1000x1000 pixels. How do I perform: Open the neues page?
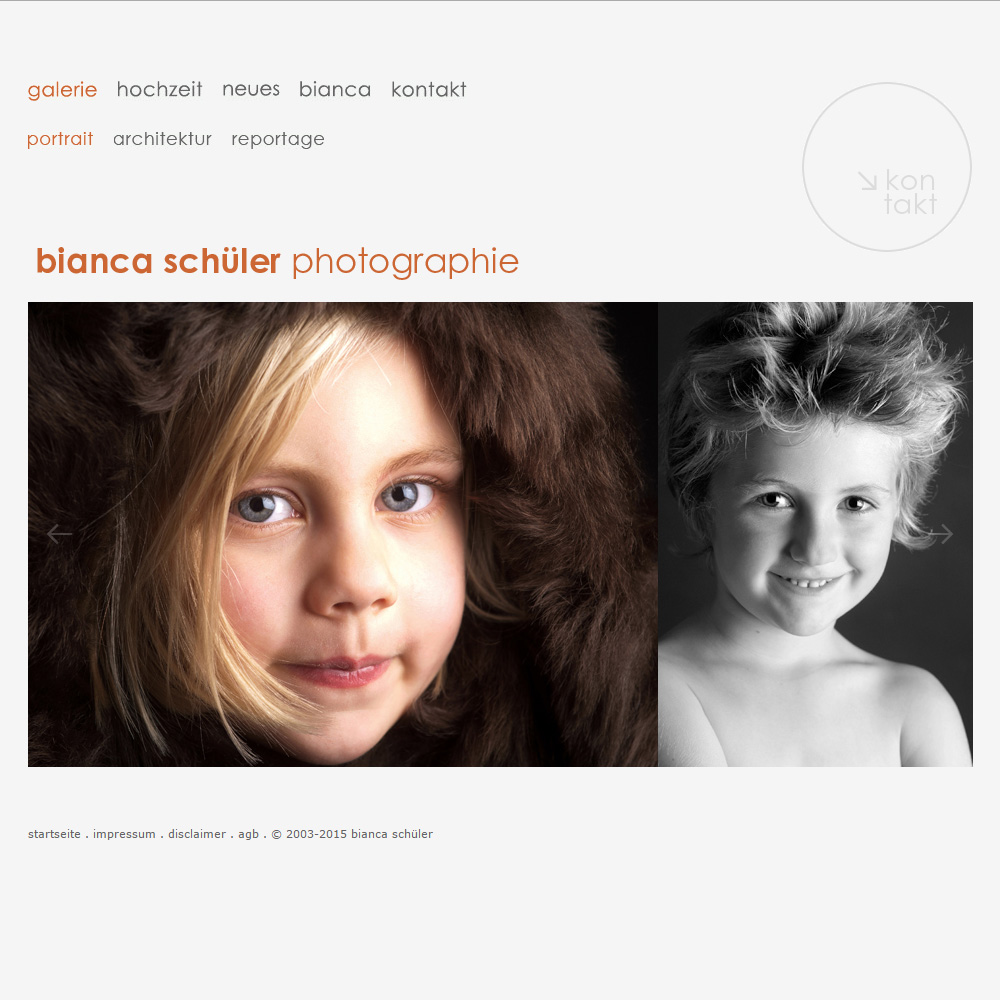[251, 89]
